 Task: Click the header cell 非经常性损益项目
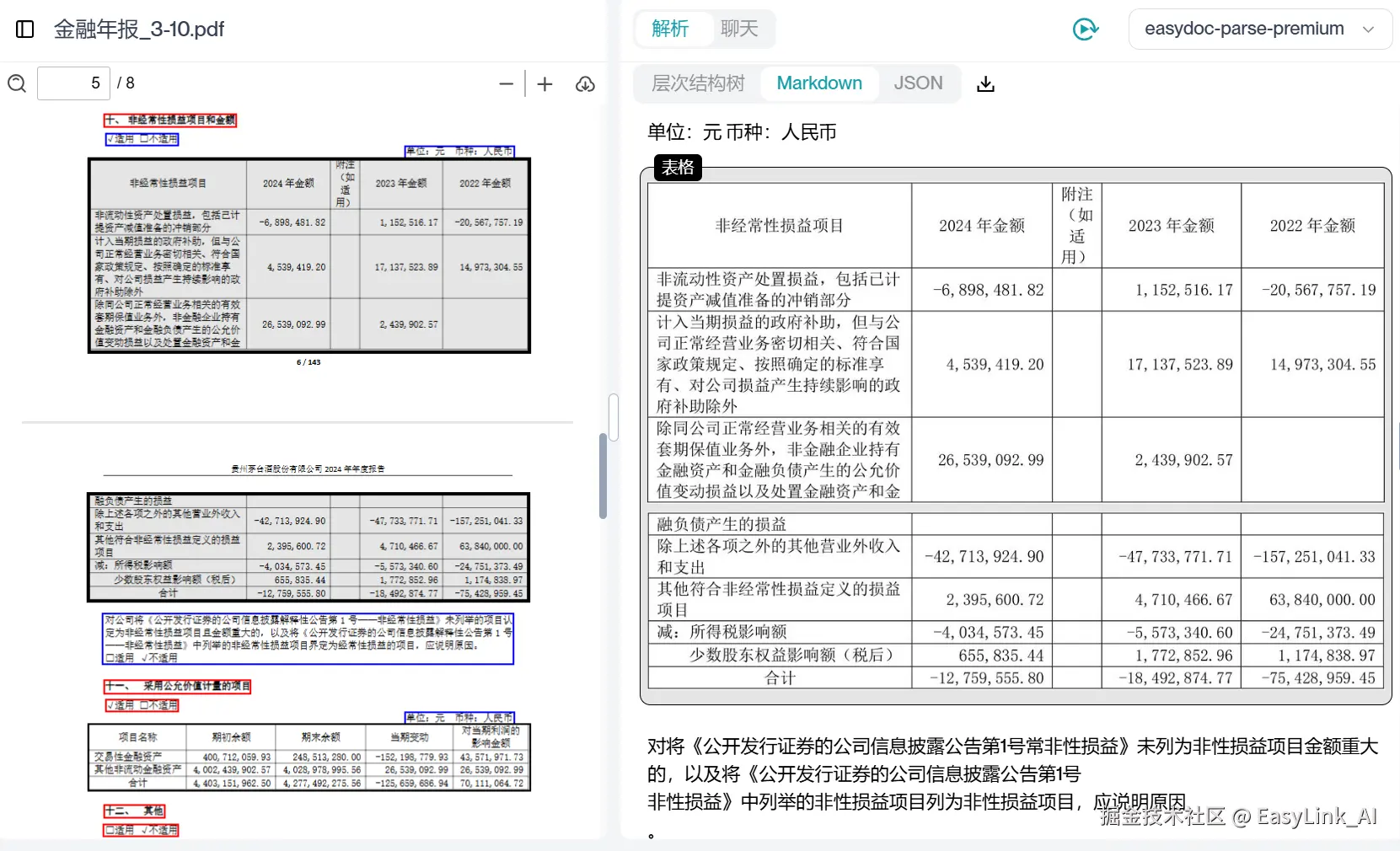tap(779, 226)
